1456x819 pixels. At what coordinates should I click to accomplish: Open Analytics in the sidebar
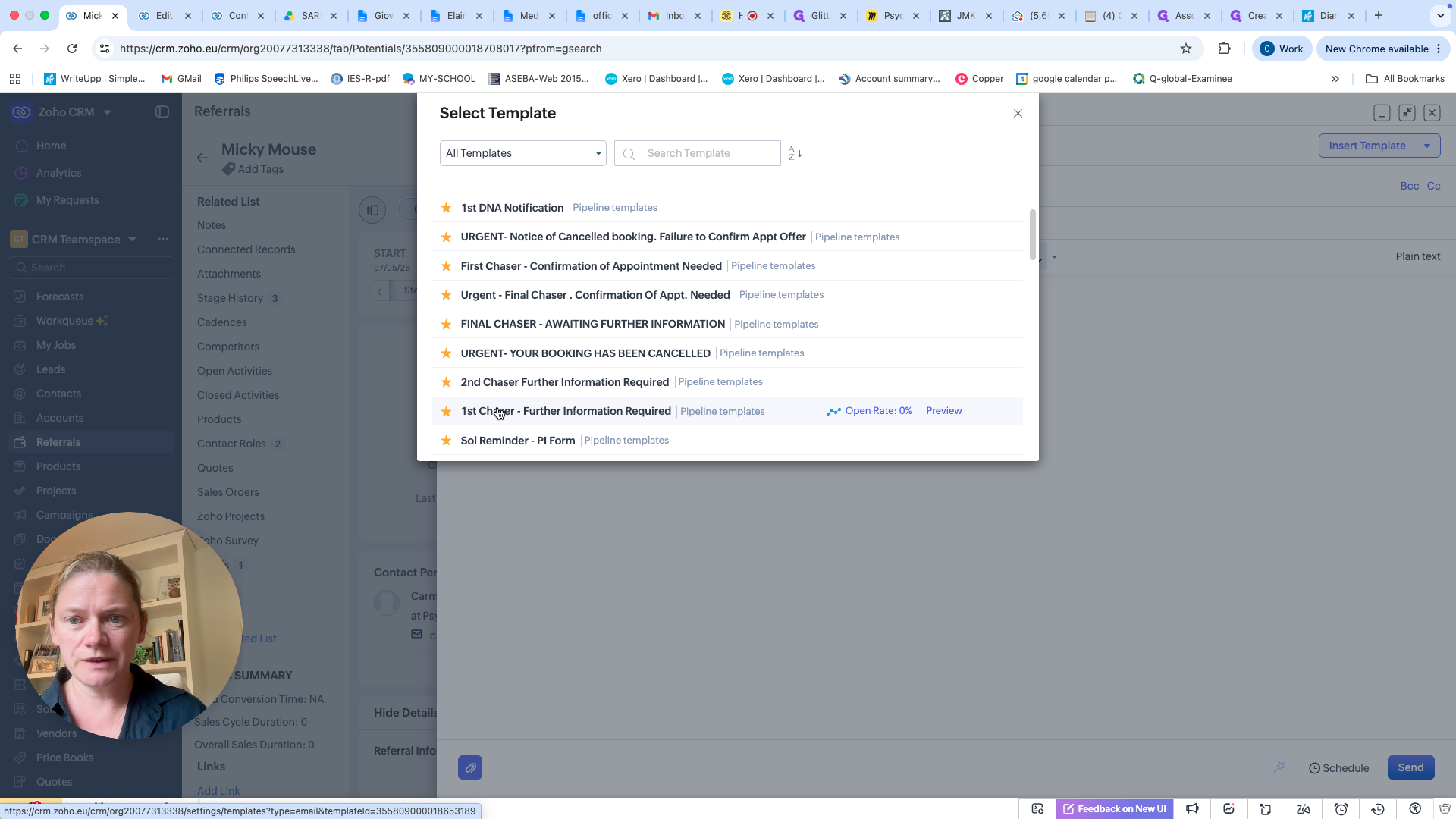58,173
